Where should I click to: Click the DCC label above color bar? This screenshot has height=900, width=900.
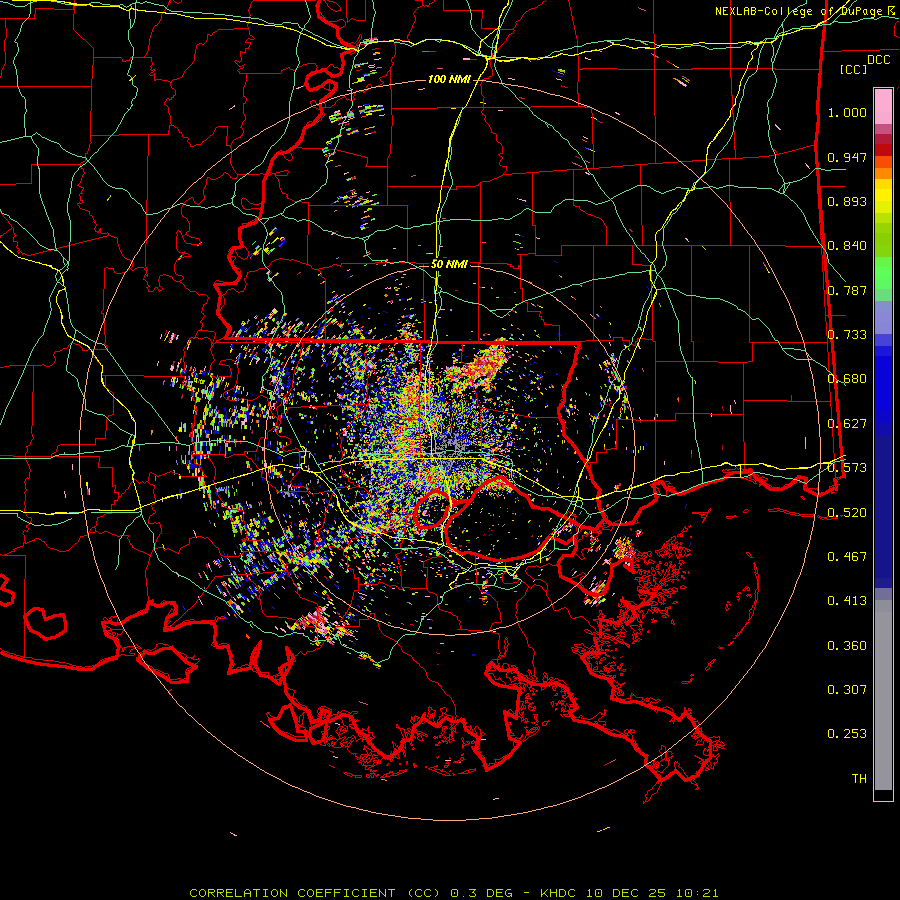(879, 60)
